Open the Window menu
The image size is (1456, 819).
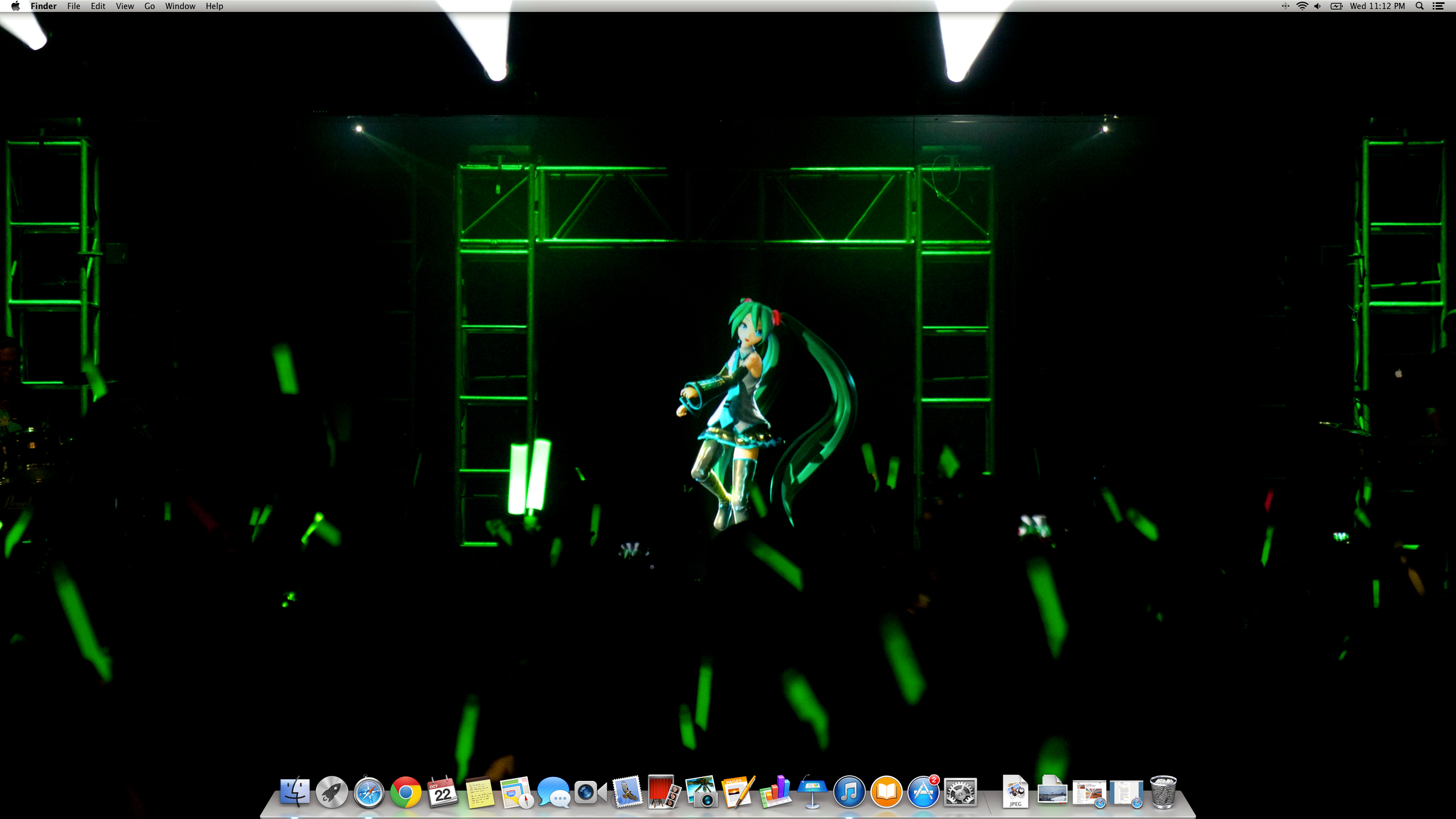pyautogui.click(x=180, y=6)
